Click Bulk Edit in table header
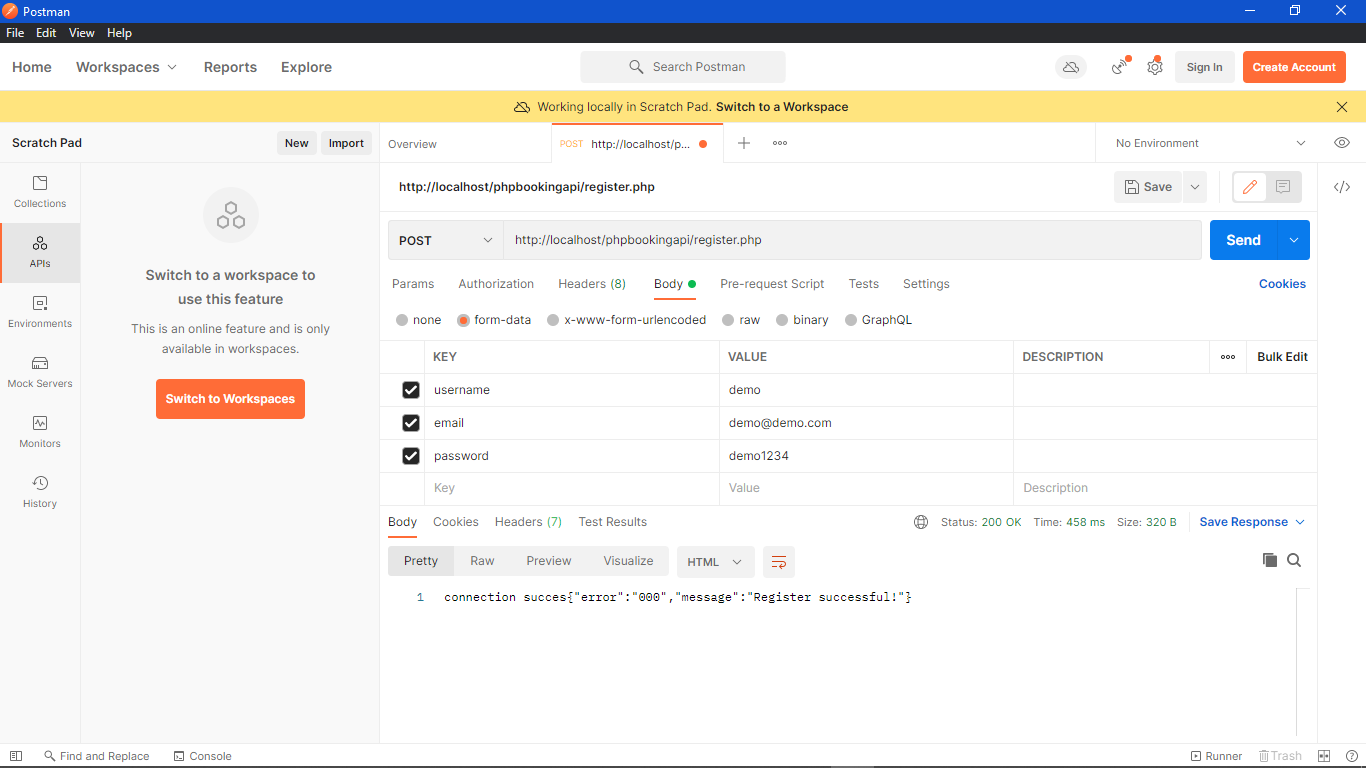The image size is (1366, 768). [1282, 357]
